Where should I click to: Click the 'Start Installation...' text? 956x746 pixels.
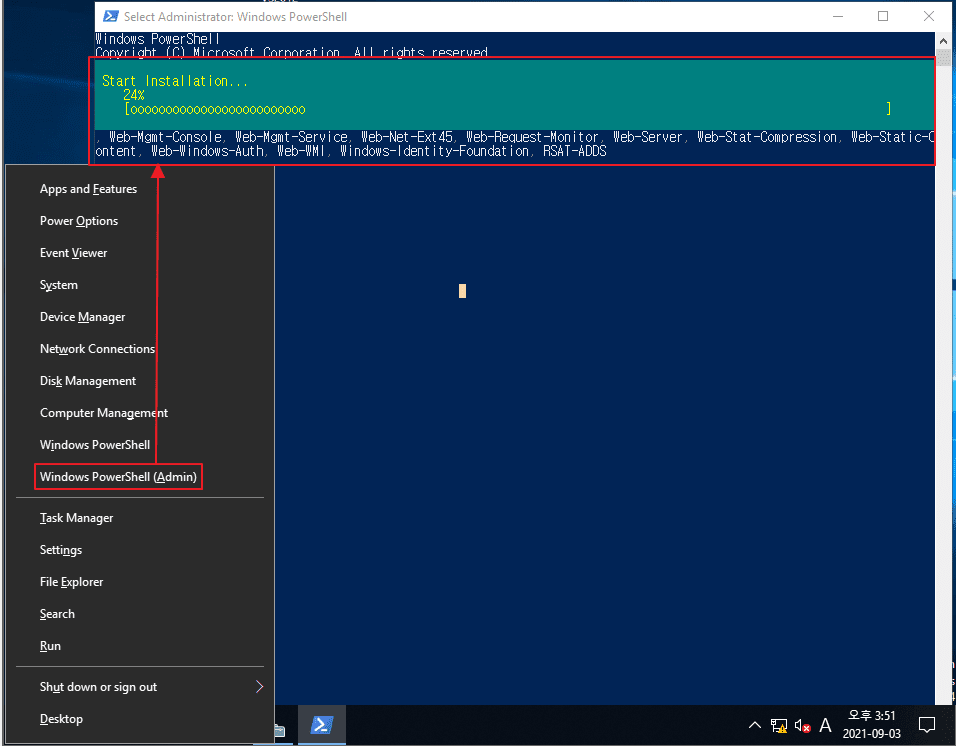[175, 81]
